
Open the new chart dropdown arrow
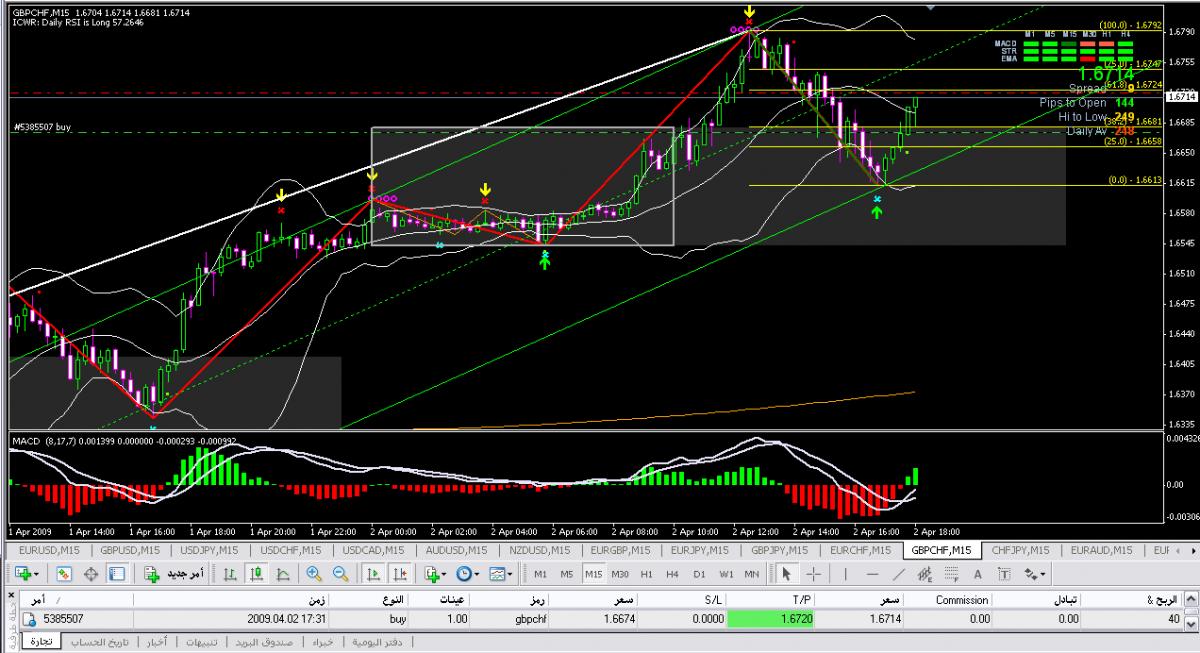[36, 574]
